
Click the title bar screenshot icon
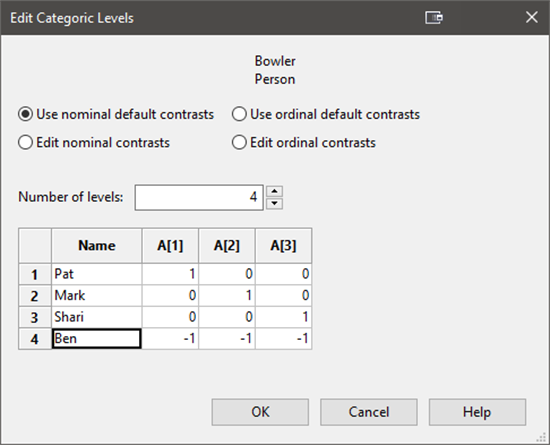coord(434,18)
